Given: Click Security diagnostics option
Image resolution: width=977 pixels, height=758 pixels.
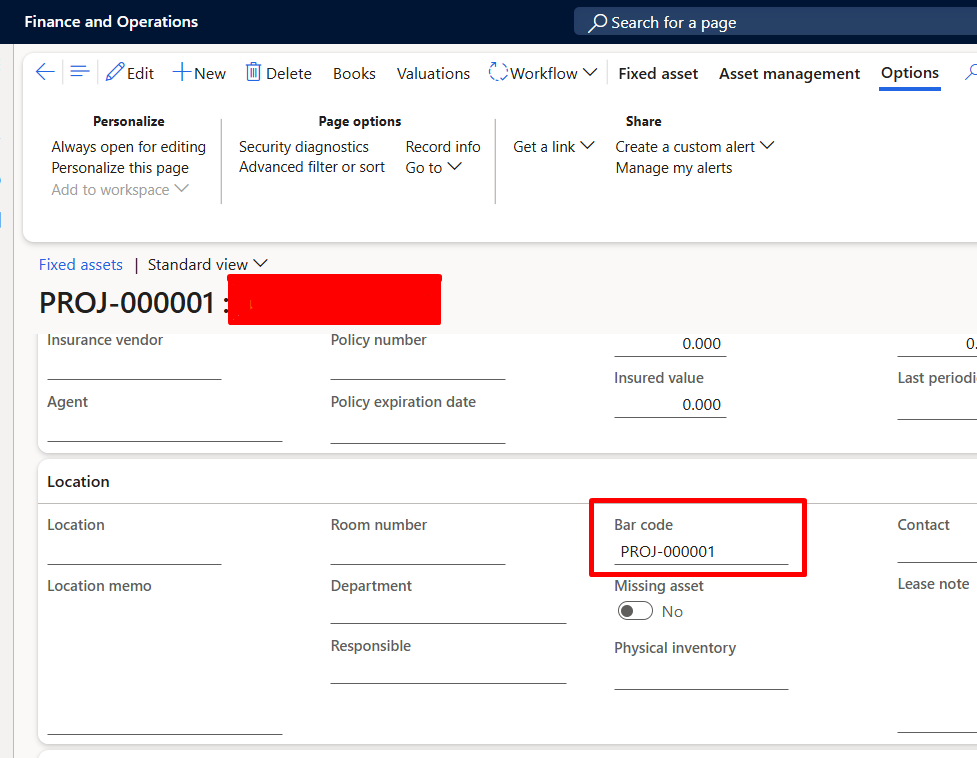Looking at the screenshot, I should click(x=303, y=147).
